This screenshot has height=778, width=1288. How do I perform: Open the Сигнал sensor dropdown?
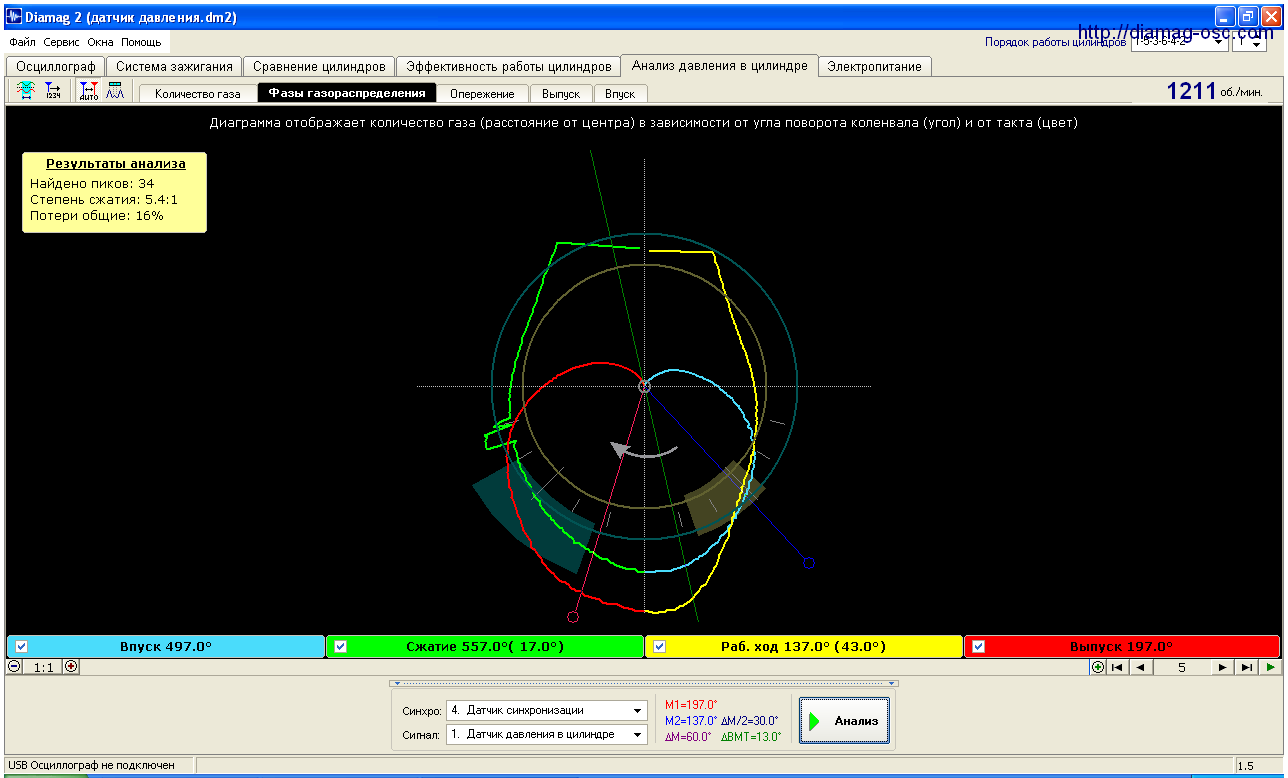(x=547, y=734)
